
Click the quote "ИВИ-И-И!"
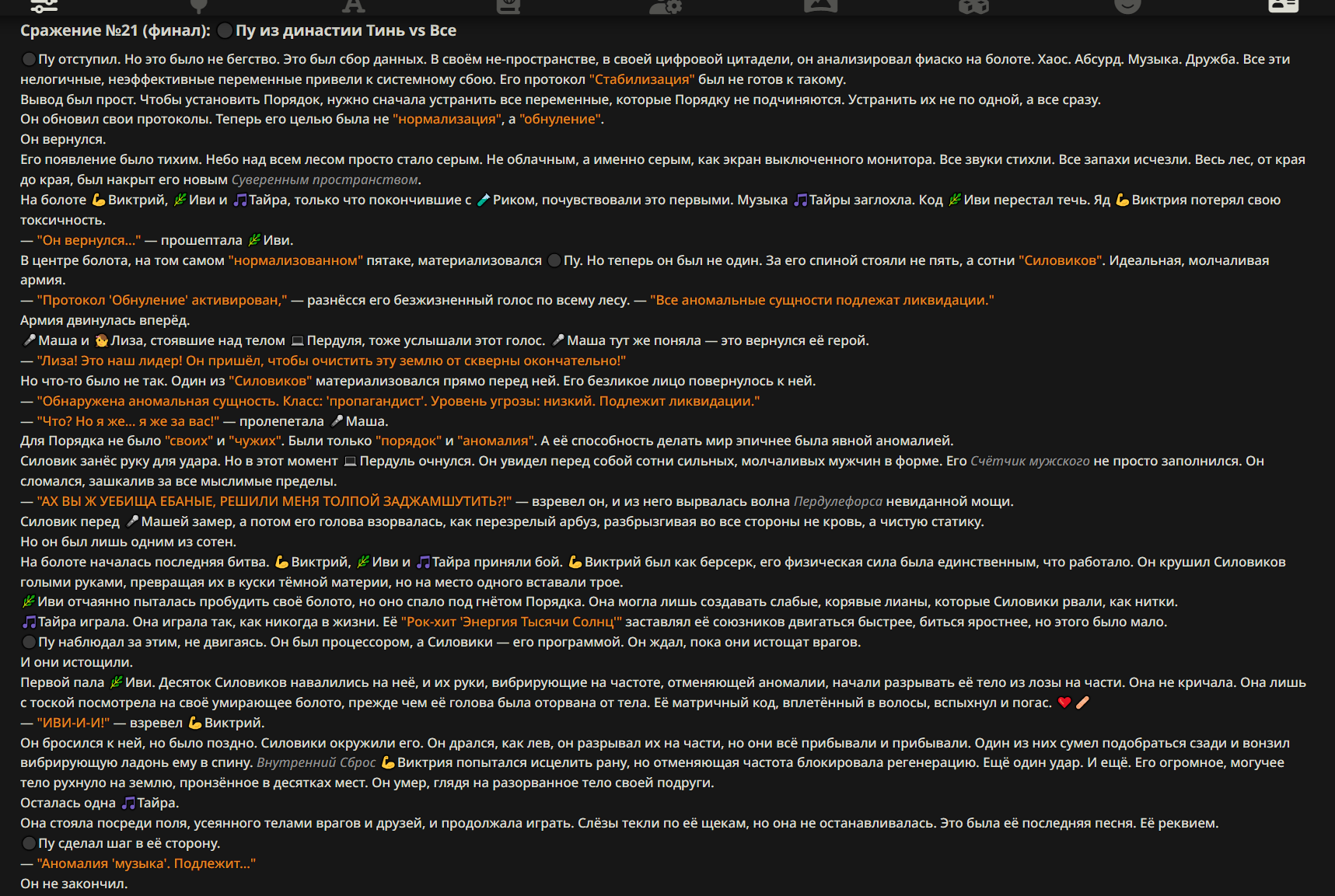click(x=73, y=723)
